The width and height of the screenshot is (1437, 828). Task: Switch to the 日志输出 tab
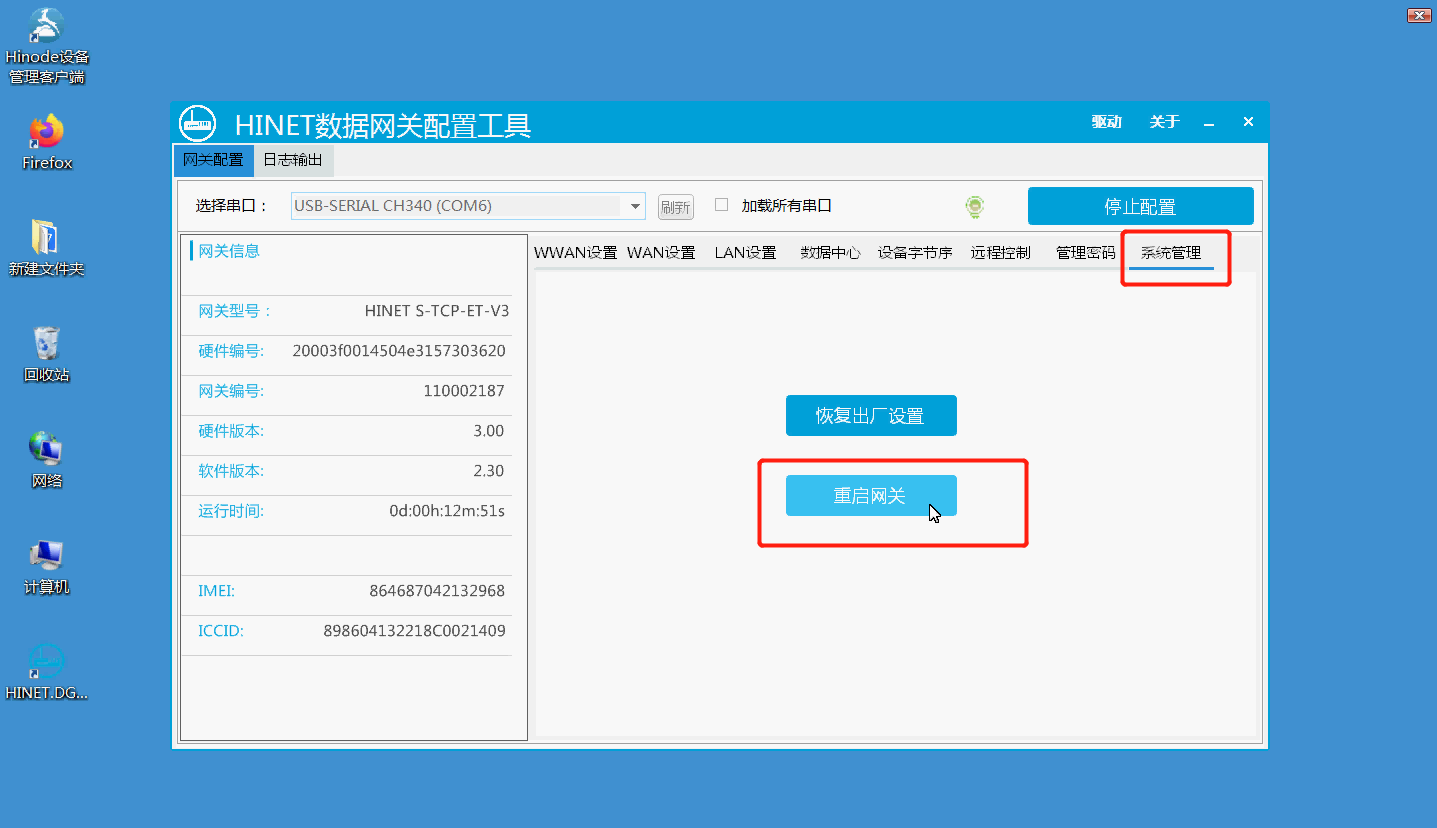coord(292,160)
